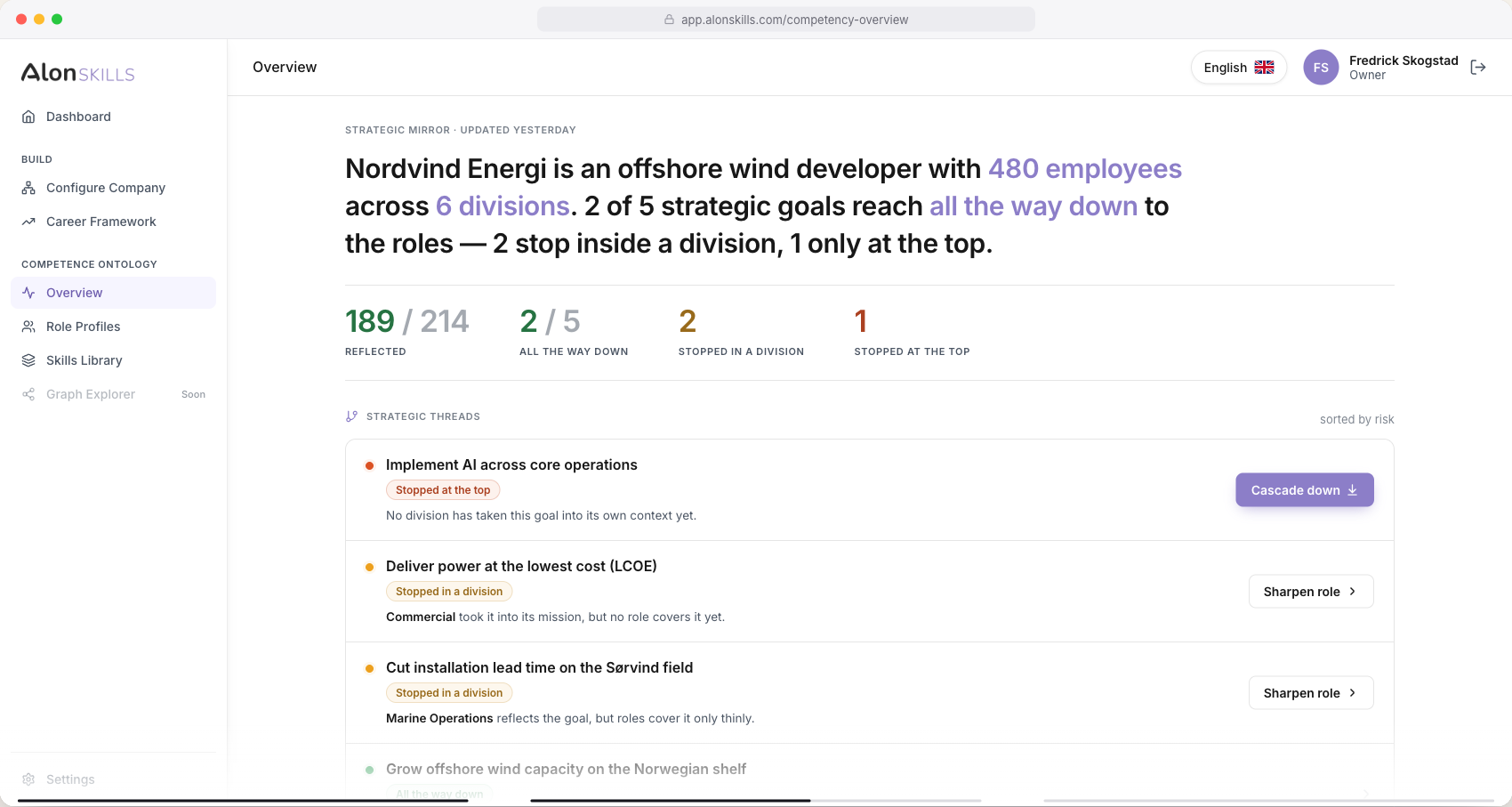Click the 'Stopped at the top' badge
This screenshot has height=807, width=1512.
tap(443, 490)
